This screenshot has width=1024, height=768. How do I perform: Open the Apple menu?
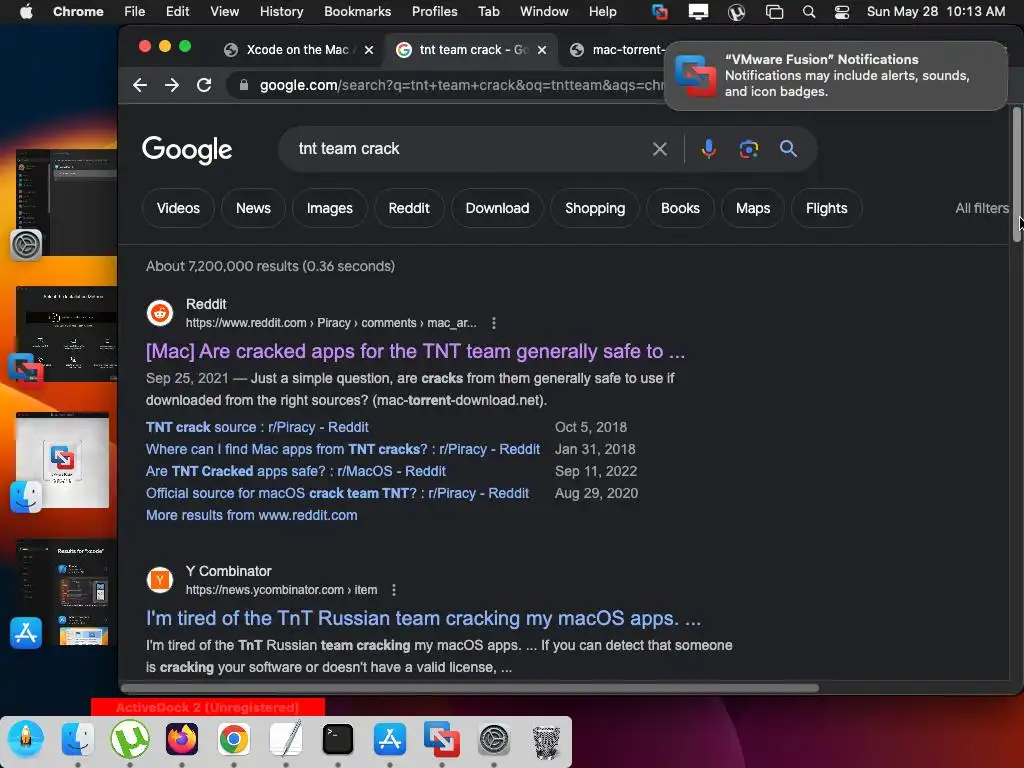click(26, 12)
